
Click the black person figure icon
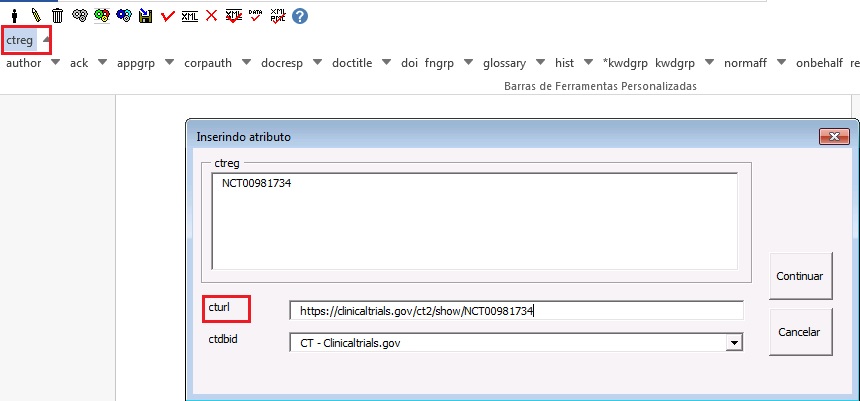[x=14, y=16]
